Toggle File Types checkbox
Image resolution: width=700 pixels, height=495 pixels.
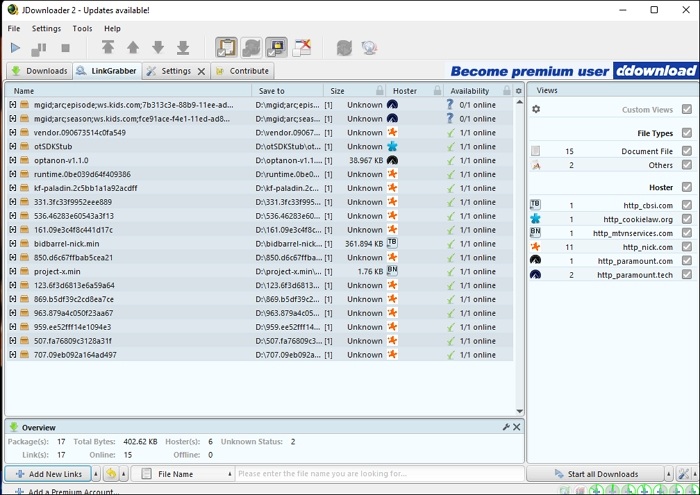687,133
